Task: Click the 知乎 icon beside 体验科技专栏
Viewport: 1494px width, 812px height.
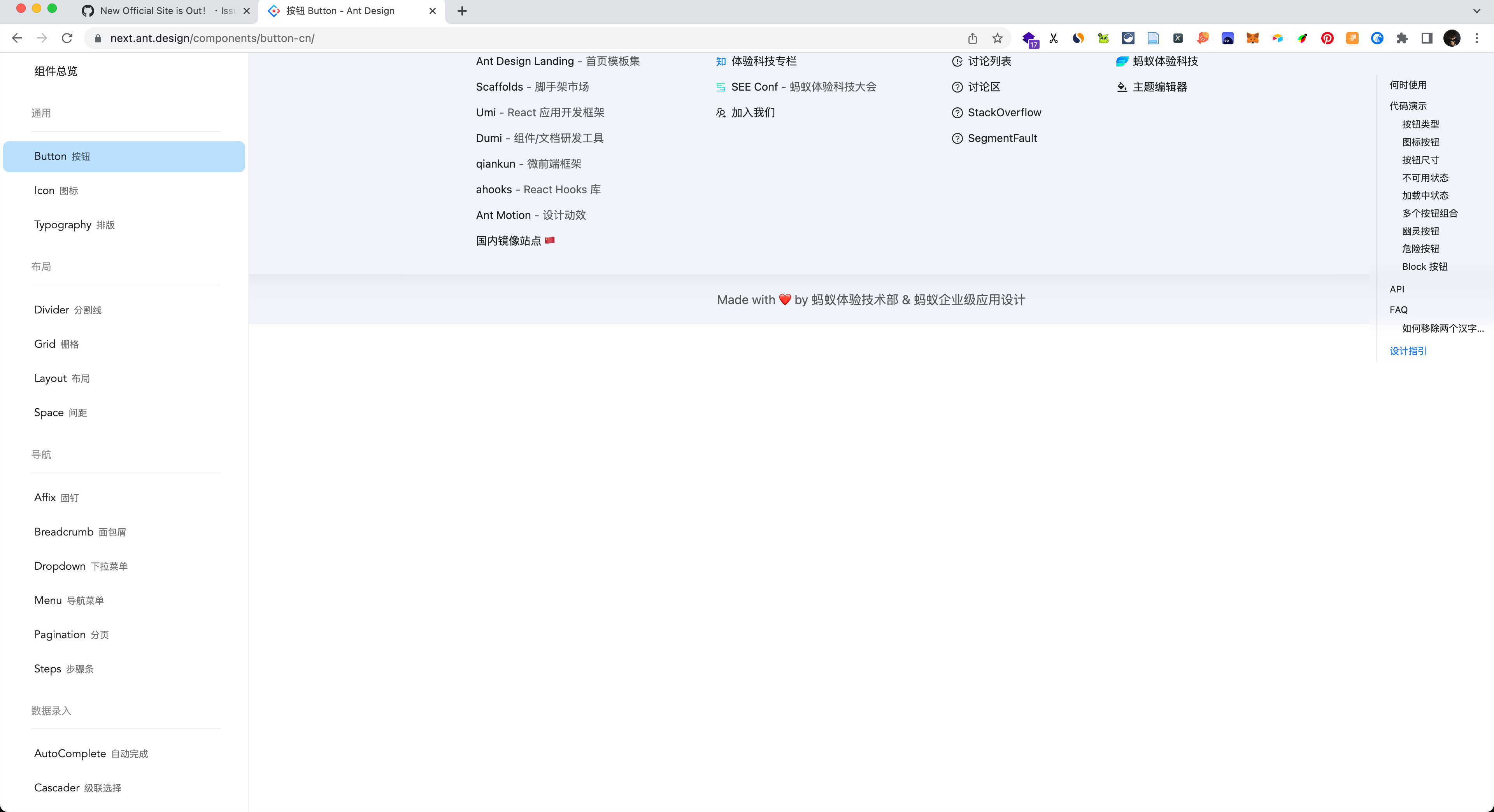Action: [x=720, y=61]
